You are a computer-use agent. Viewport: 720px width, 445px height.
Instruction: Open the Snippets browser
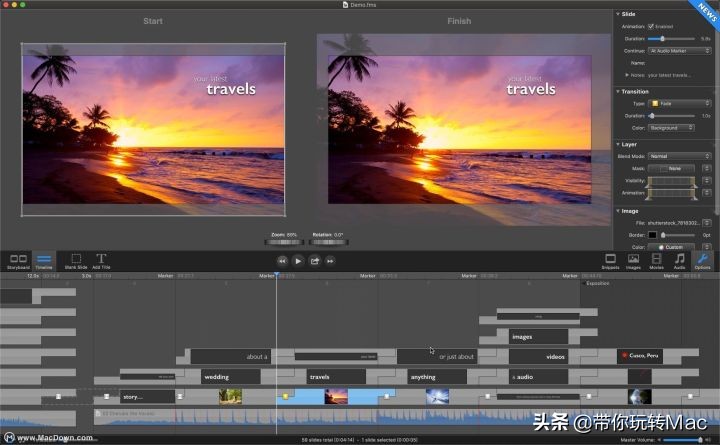pos(610,260)
